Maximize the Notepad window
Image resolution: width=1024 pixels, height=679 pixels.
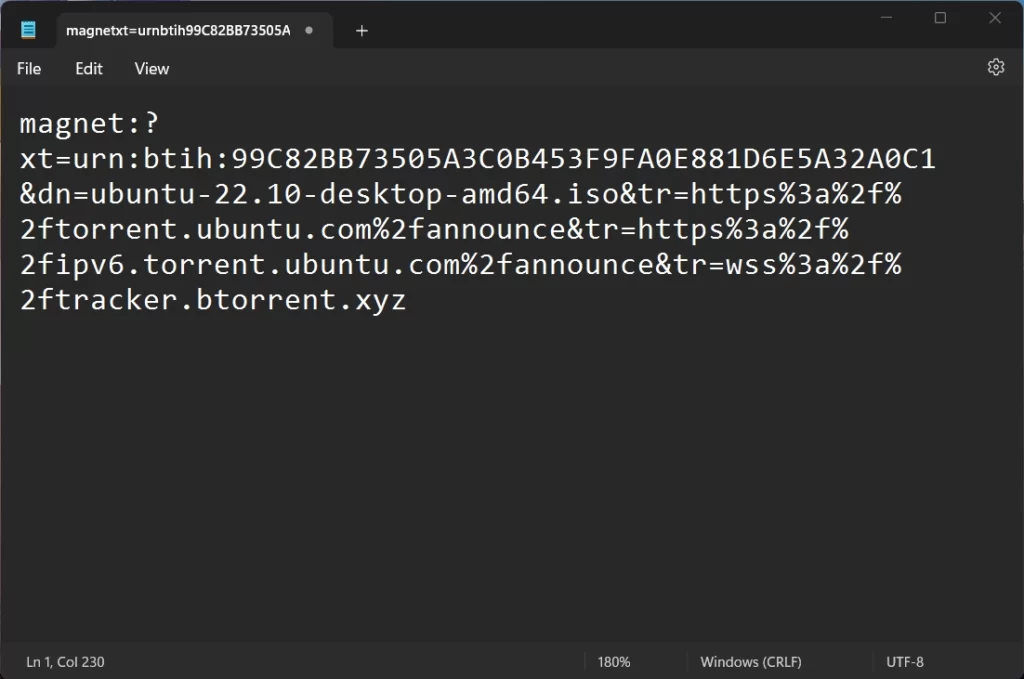click(x=940, y=18)
